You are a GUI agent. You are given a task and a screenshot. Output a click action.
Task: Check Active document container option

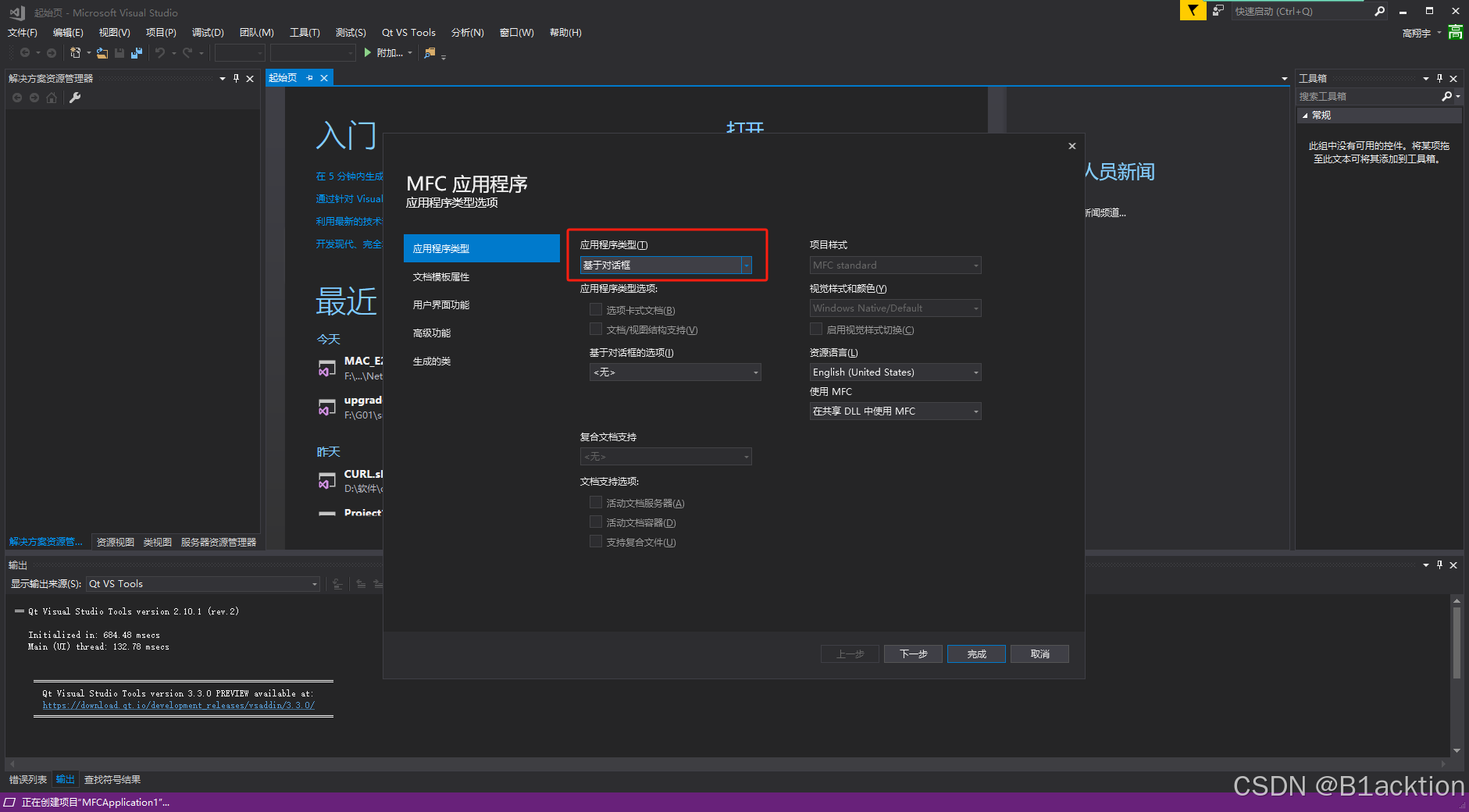coord(596,522)
